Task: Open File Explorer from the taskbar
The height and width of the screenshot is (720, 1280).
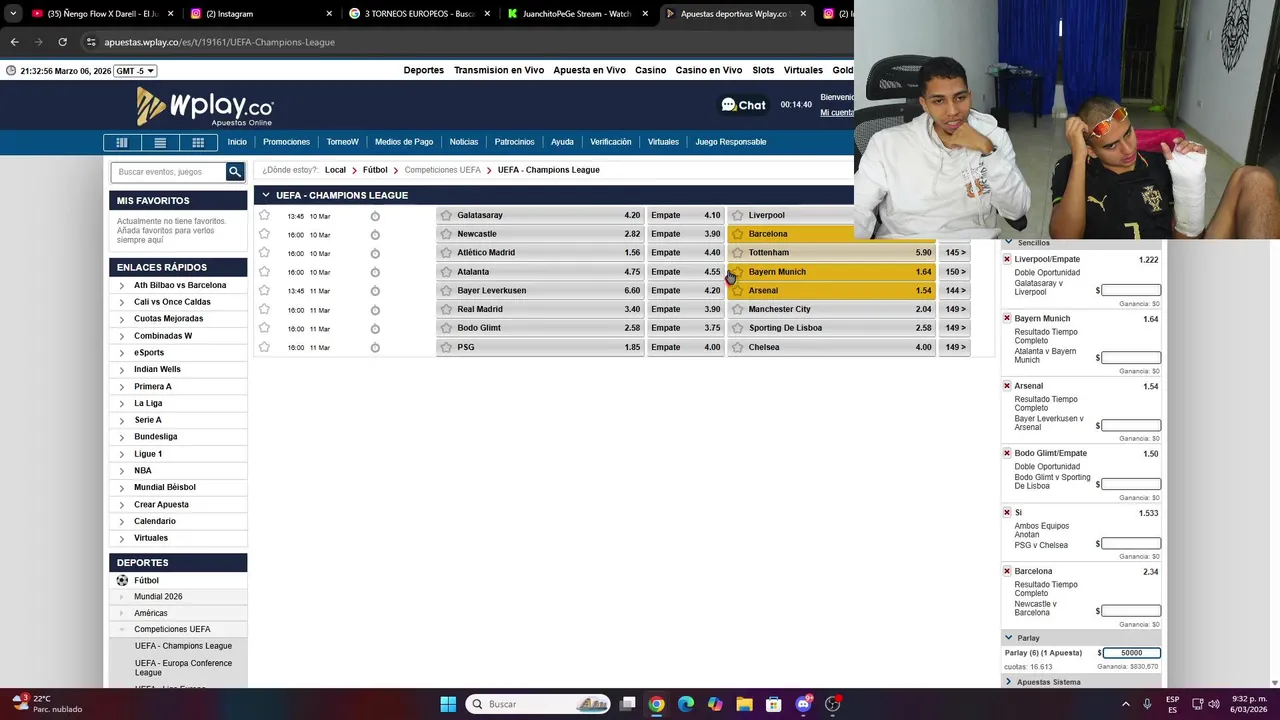Action: click(x=744, y=704)
